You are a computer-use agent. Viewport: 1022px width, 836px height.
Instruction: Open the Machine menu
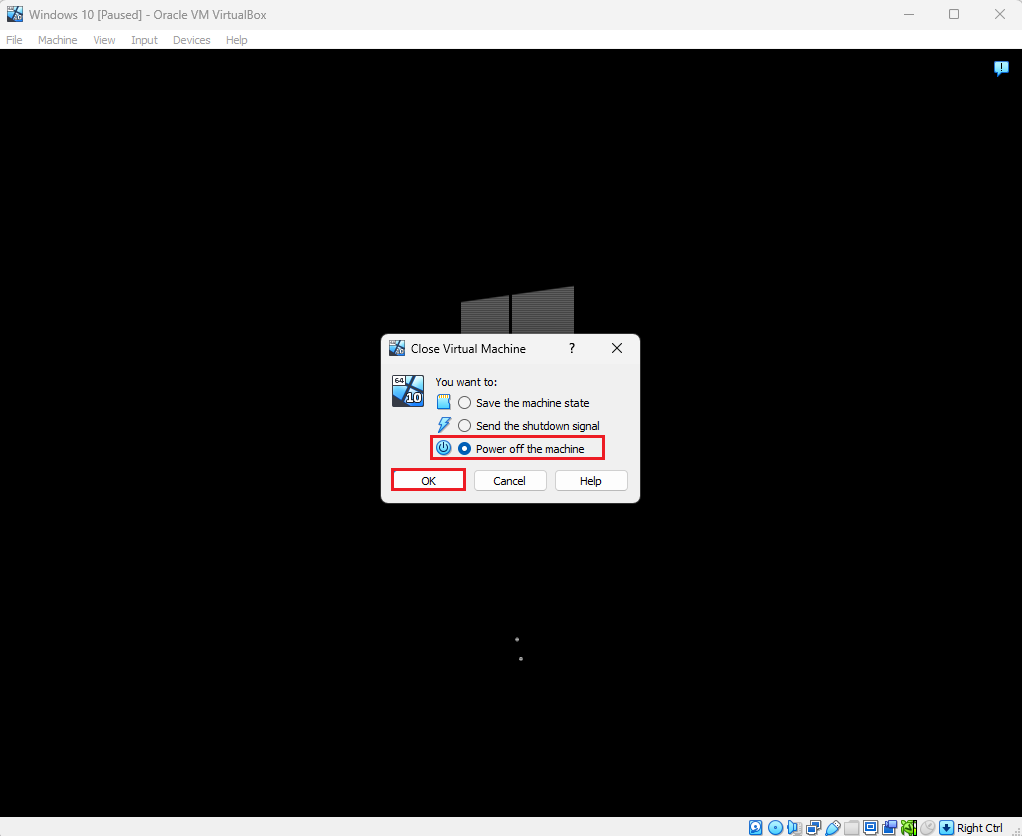coord(57,40)
